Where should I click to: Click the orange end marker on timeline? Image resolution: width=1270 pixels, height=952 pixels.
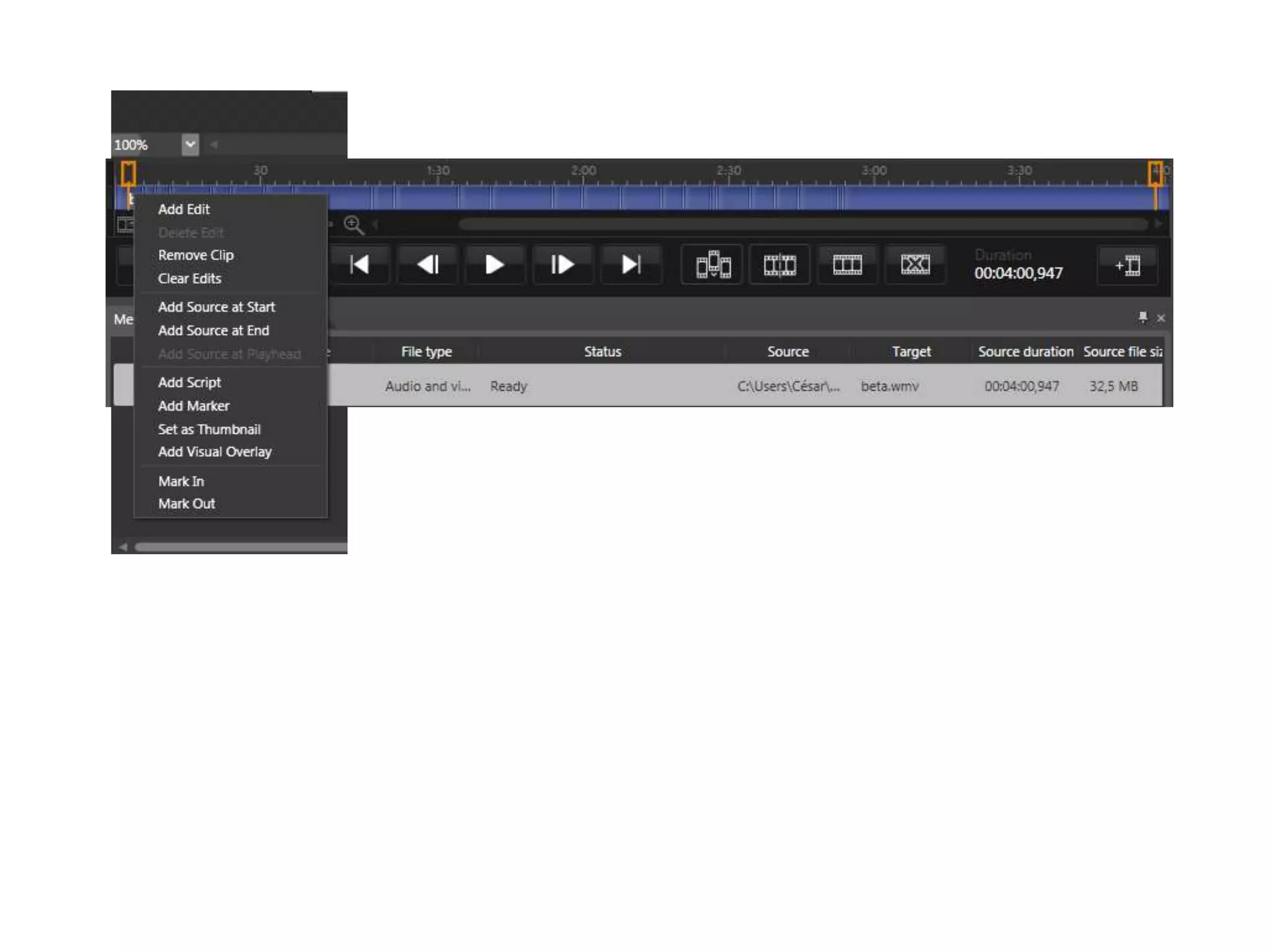(1155, 174)
